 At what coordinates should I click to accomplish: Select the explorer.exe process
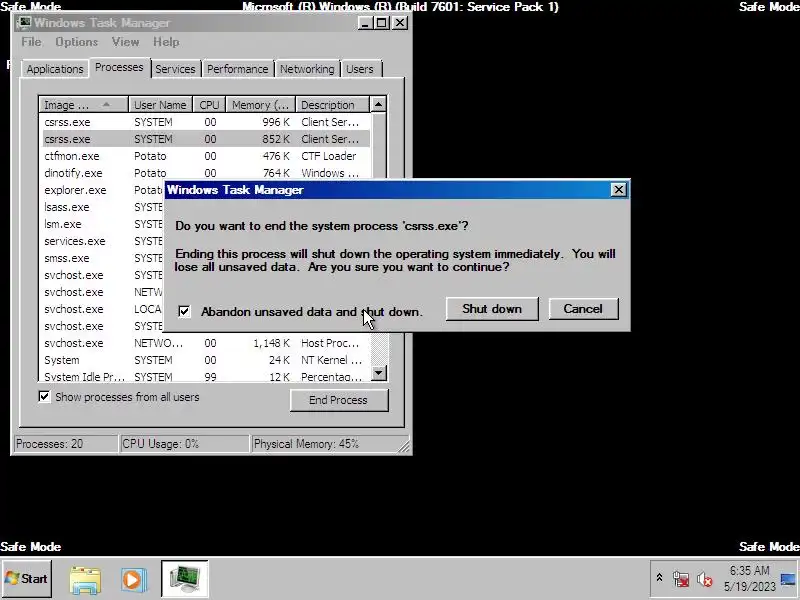coord(102,190)
